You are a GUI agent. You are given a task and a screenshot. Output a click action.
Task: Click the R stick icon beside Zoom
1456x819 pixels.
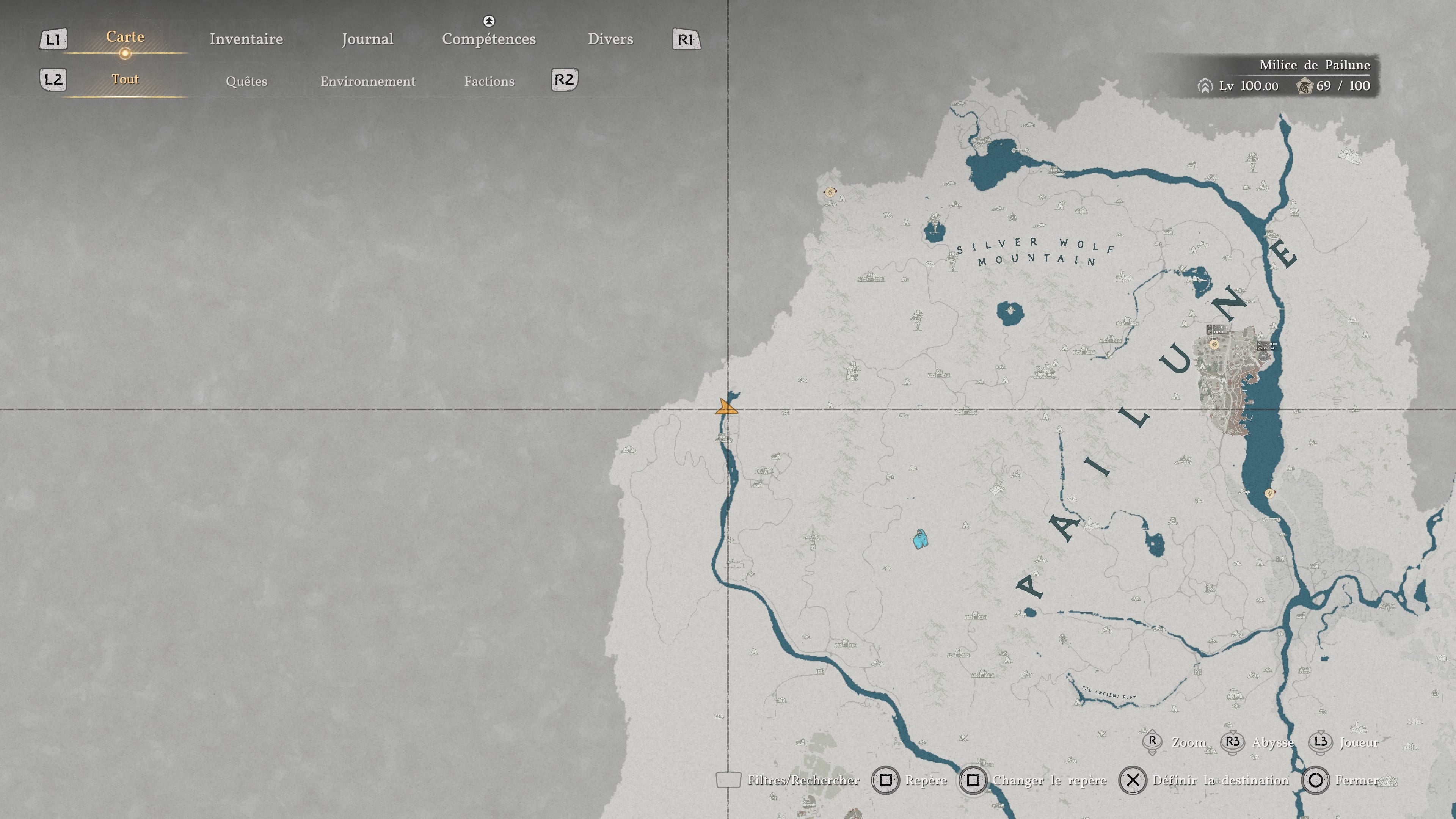1153,742
